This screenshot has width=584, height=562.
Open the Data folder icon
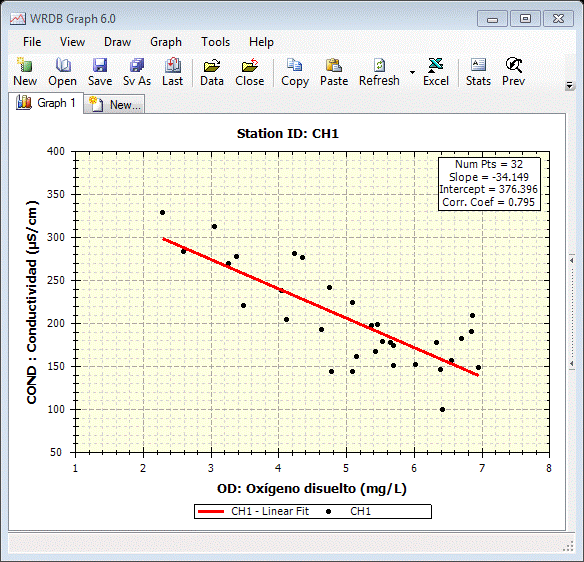coord(212,72)
